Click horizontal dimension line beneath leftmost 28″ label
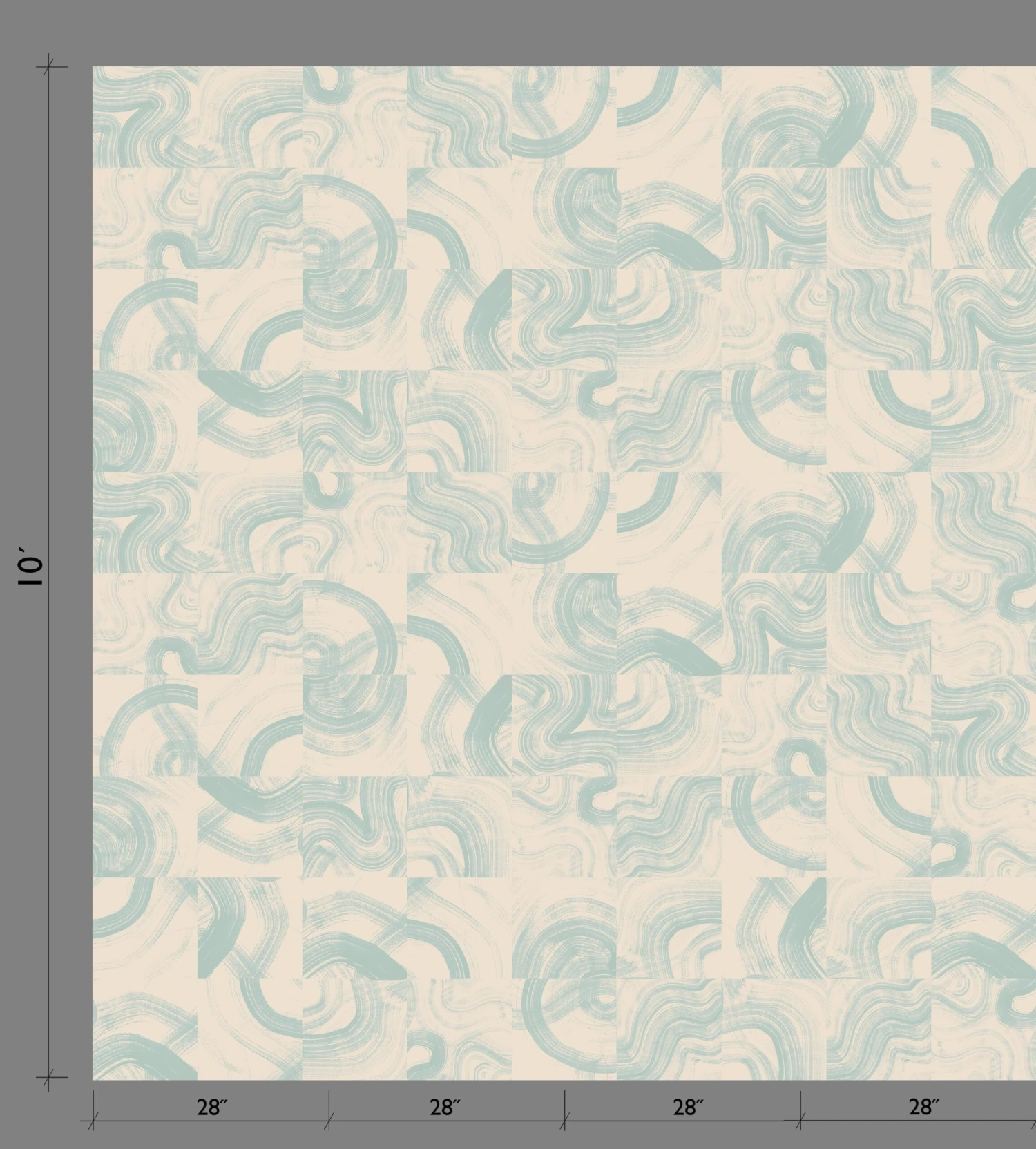 [212, 1121]
